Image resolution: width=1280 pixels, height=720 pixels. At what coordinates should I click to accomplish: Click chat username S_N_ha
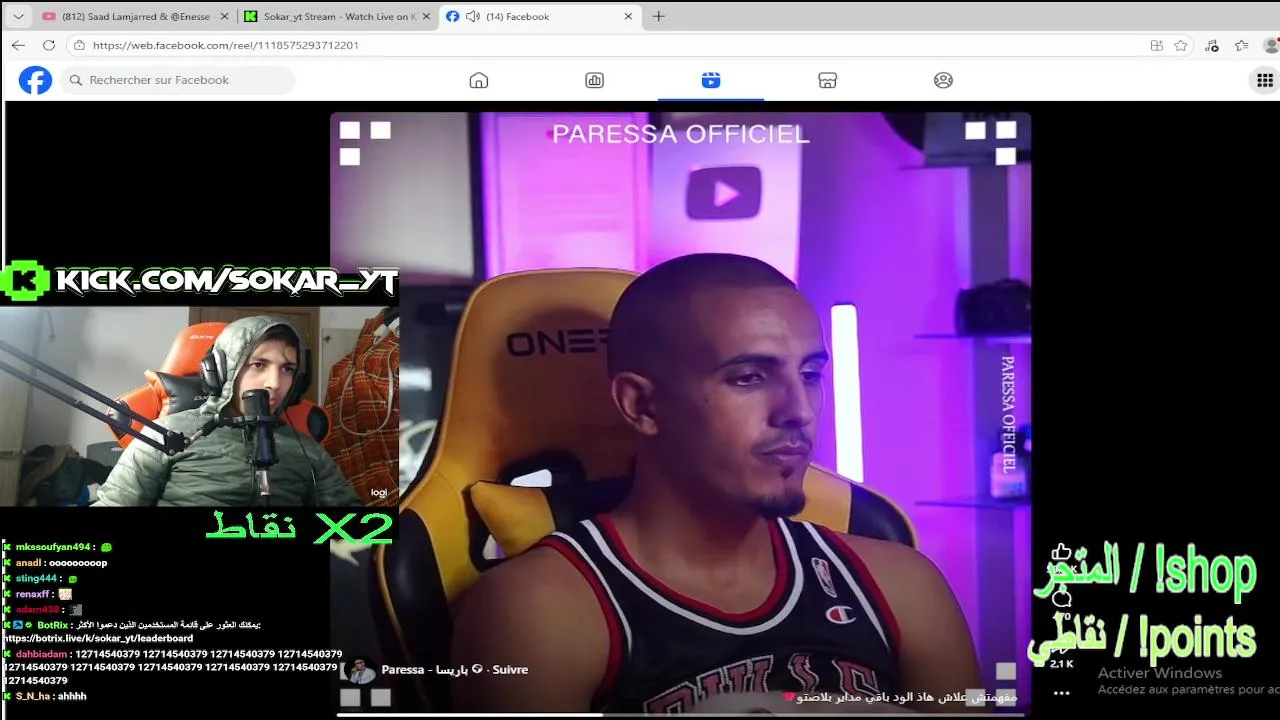32,696
